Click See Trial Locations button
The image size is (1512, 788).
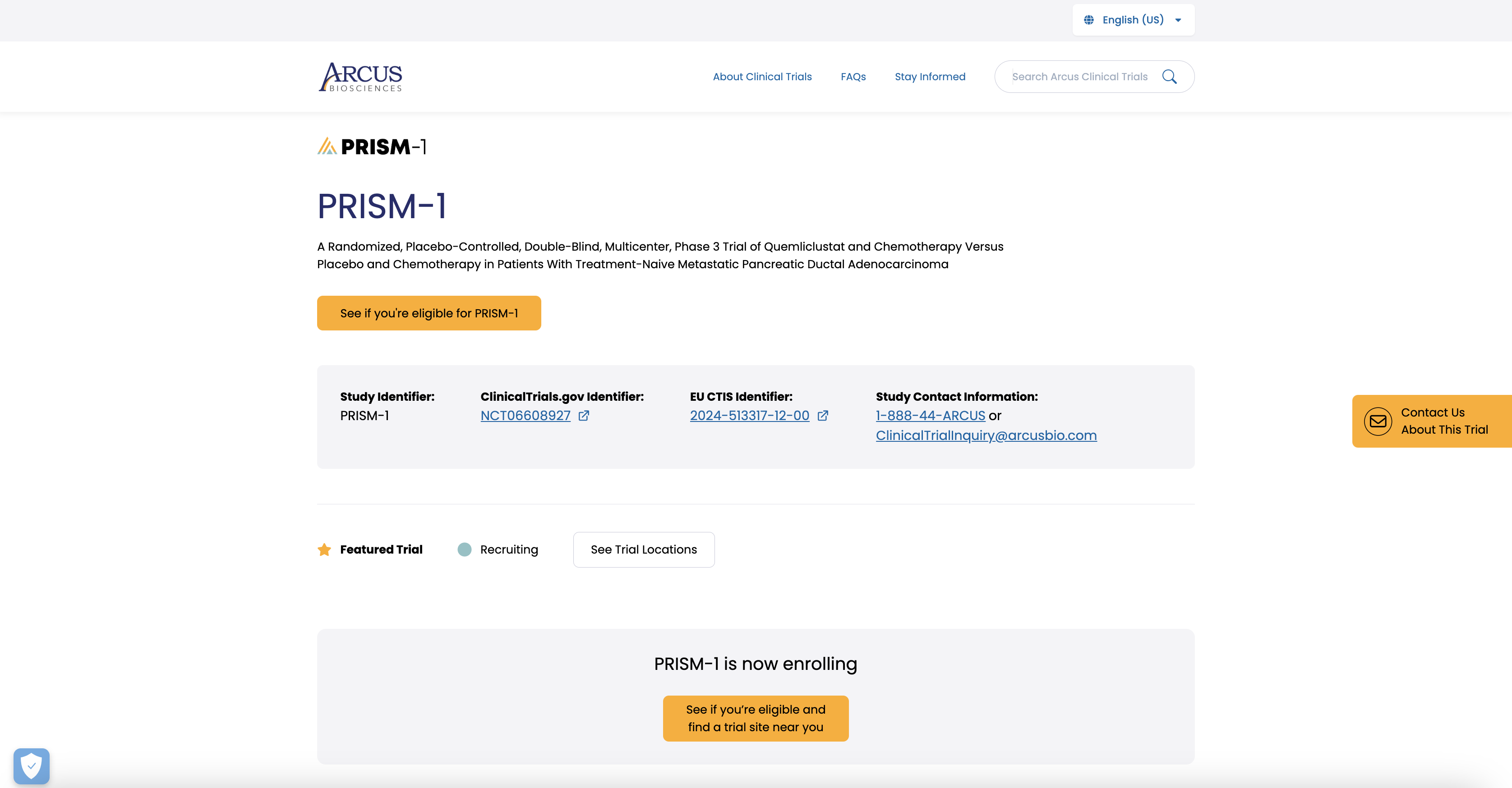(644, 550)
